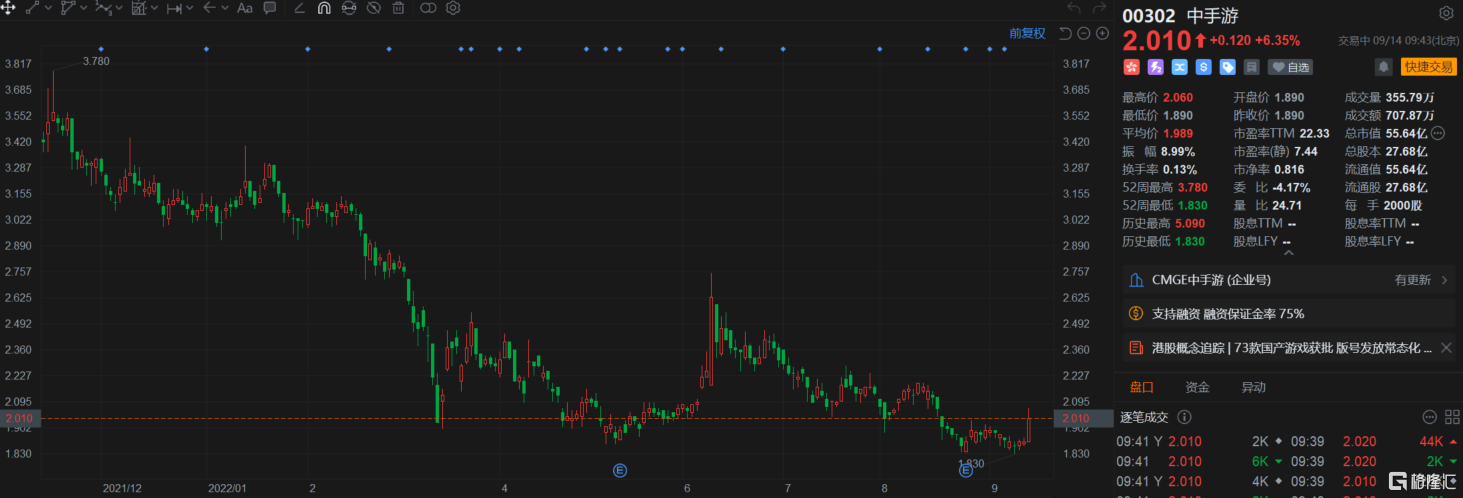This screenshot has width=1463, height=498.
Task: Click the 44K trade volume entry
Action: (1430, 441)
